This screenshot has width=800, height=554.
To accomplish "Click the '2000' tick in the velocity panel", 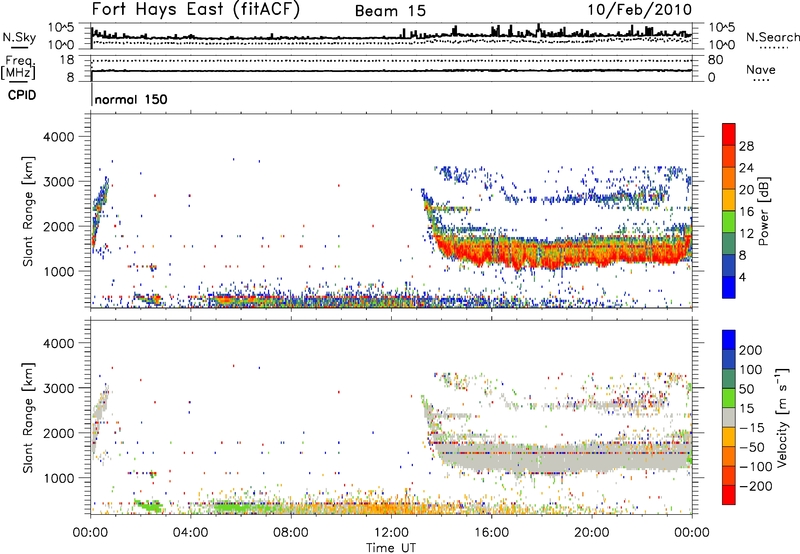I will tap(59, 433).
